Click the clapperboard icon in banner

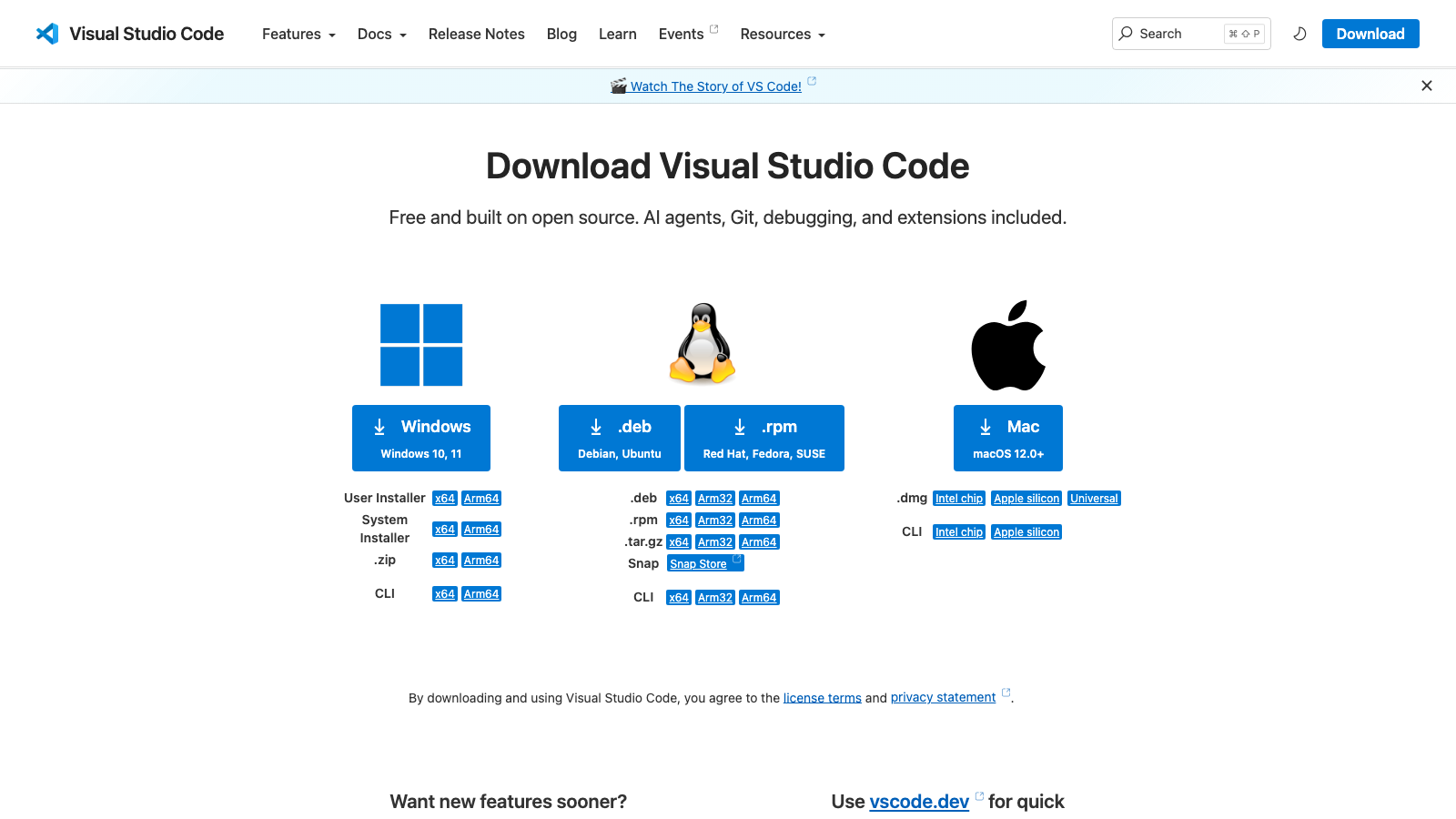coord(619,86)
